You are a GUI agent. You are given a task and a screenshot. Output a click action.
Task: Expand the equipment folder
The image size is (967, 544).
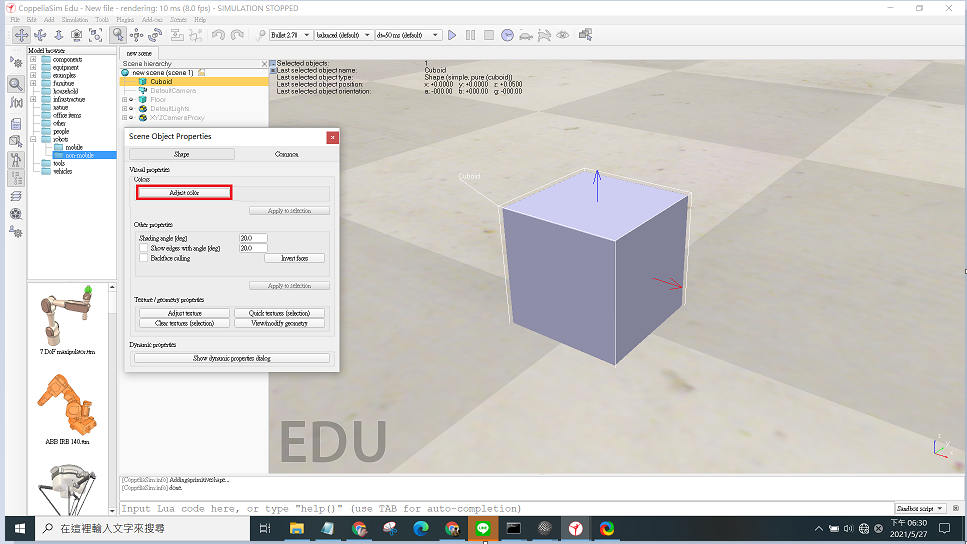click(x=33, y=67)
